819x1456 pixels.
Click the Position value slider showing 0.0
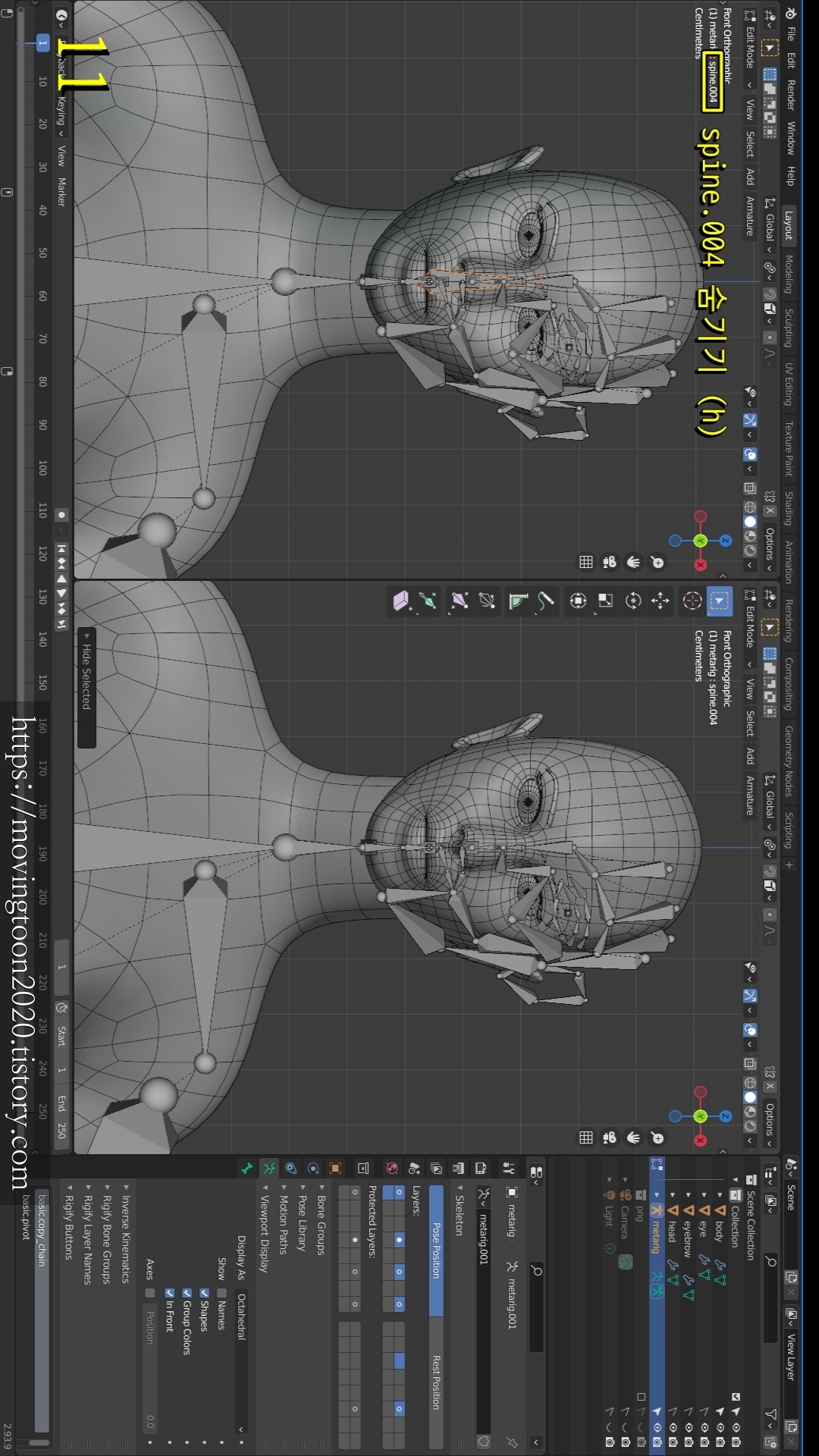pos(149,1368)
